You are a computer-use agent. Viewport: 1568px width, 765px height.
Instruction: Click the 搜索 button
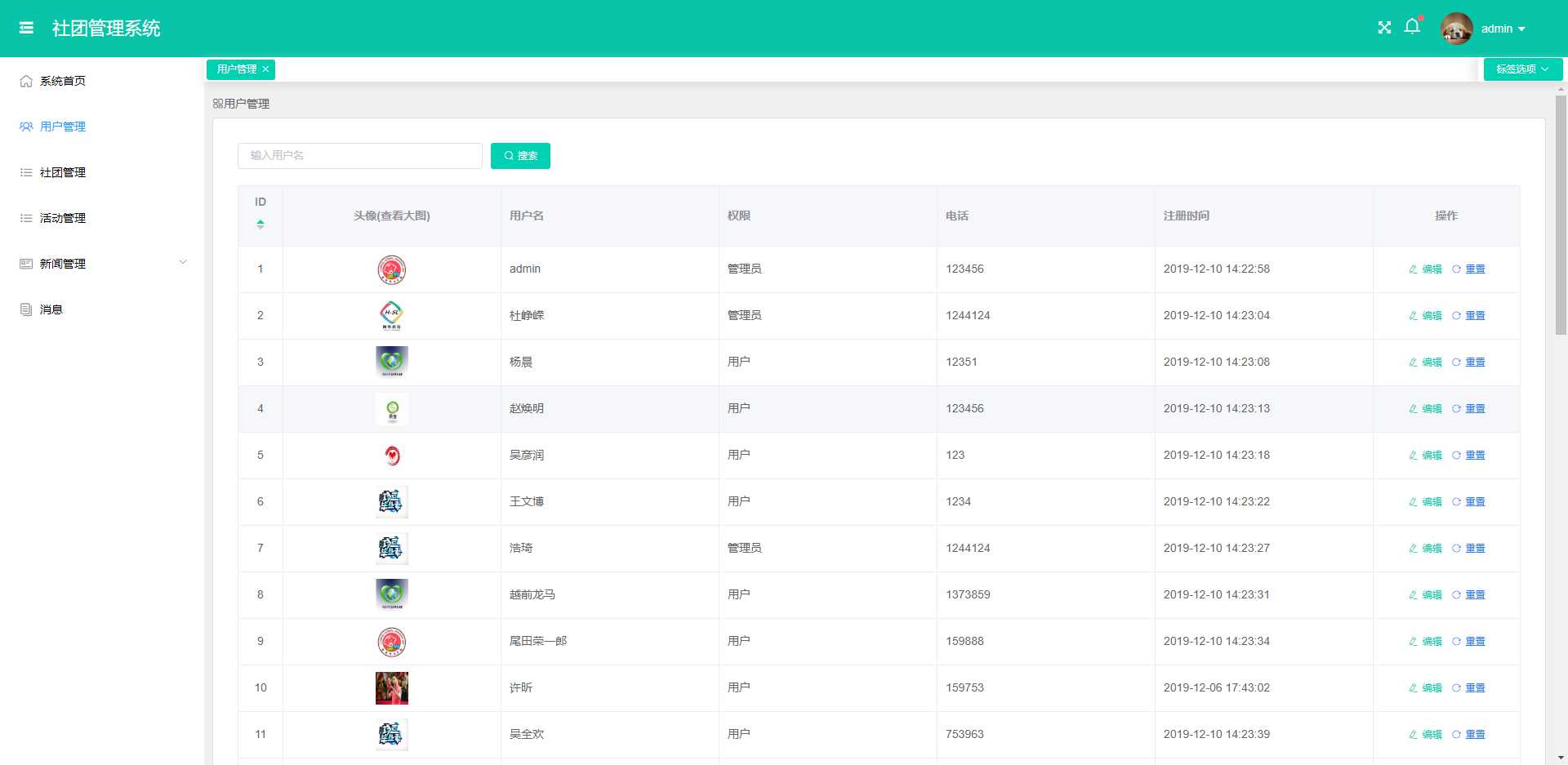(x=520, y=156)
